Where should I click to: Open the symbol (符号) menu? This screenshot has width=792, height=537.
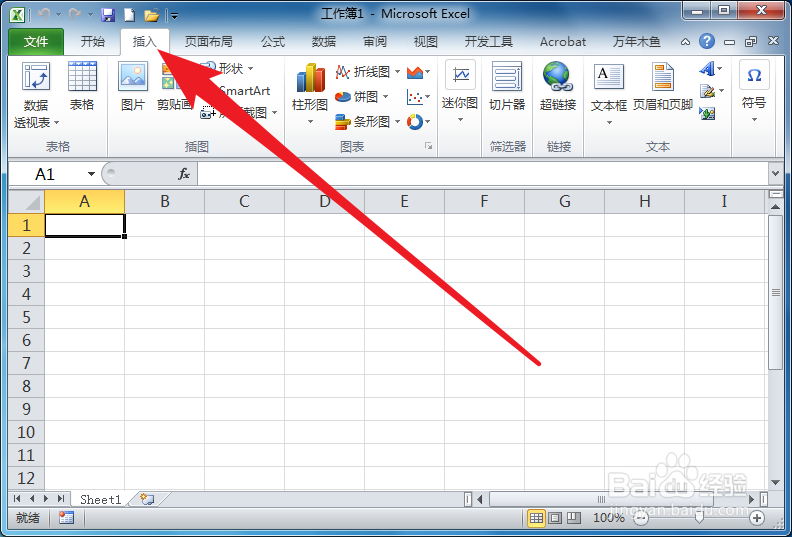pyautogui.click(x=754, y=91)
